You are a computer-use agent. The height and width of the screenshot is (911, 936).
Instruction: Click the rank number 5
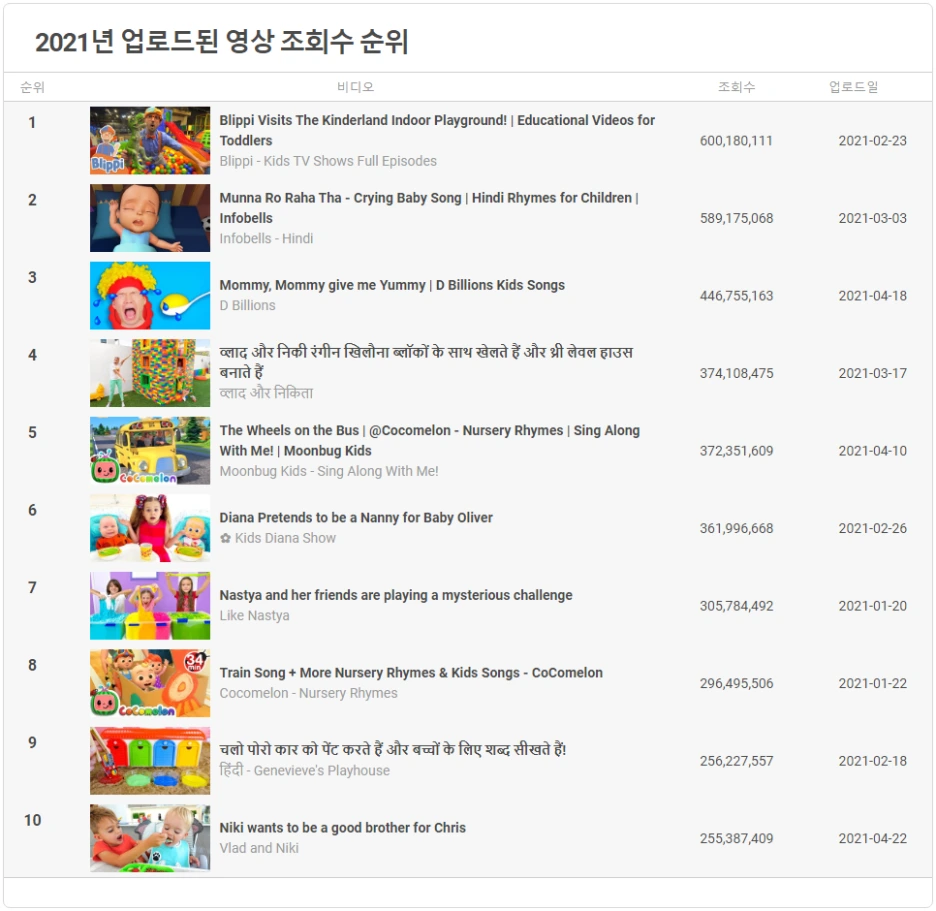(32, 433)
